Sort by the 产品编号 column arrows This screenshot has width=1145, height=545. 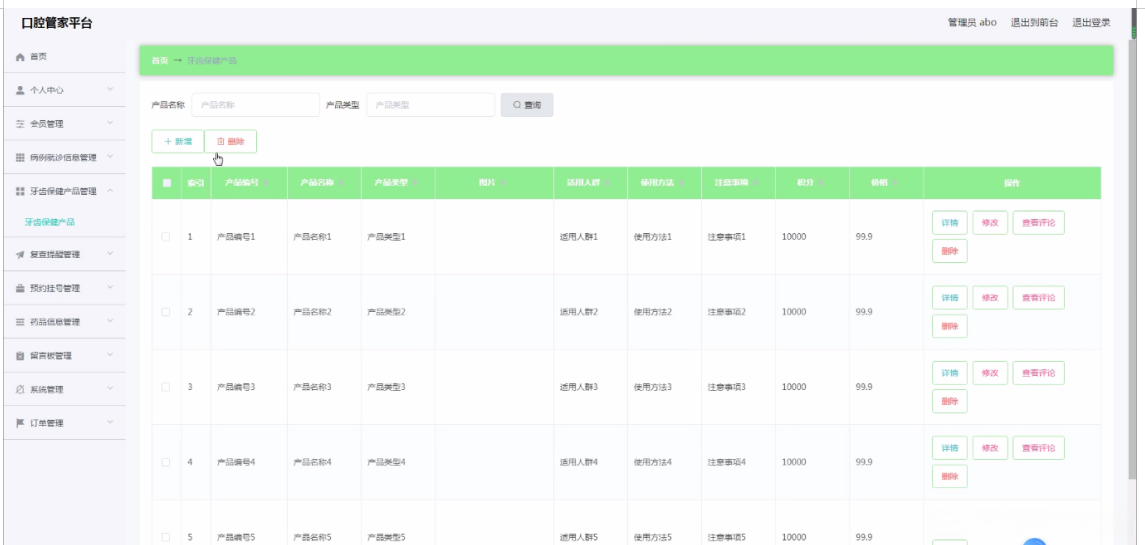tap(266, 183)
